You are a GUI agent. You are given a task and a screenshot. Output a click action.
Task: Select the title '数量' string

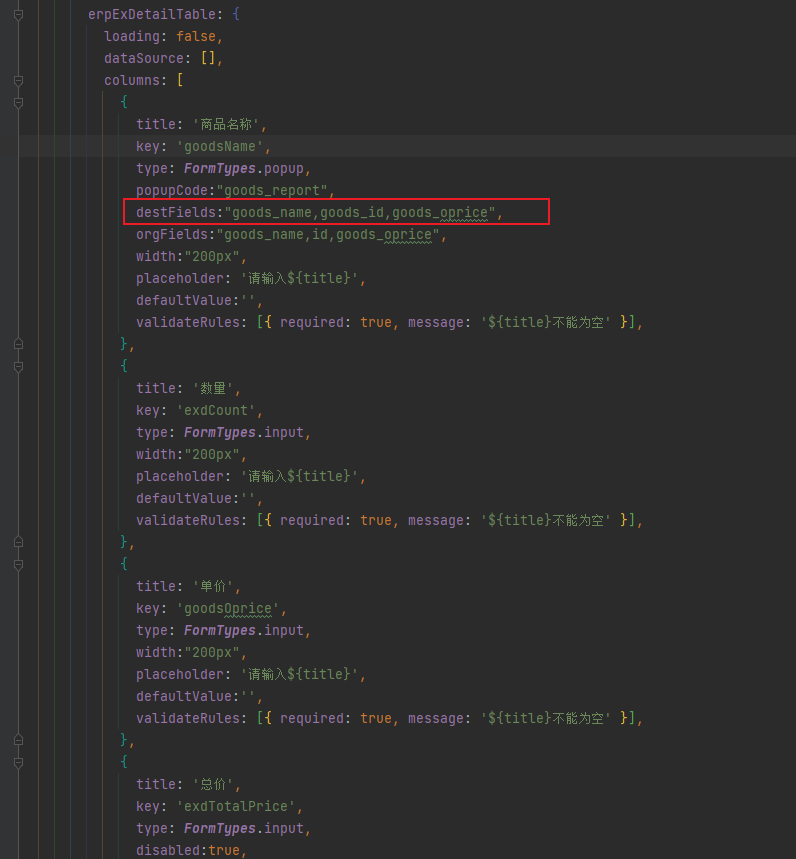[213, 388]
